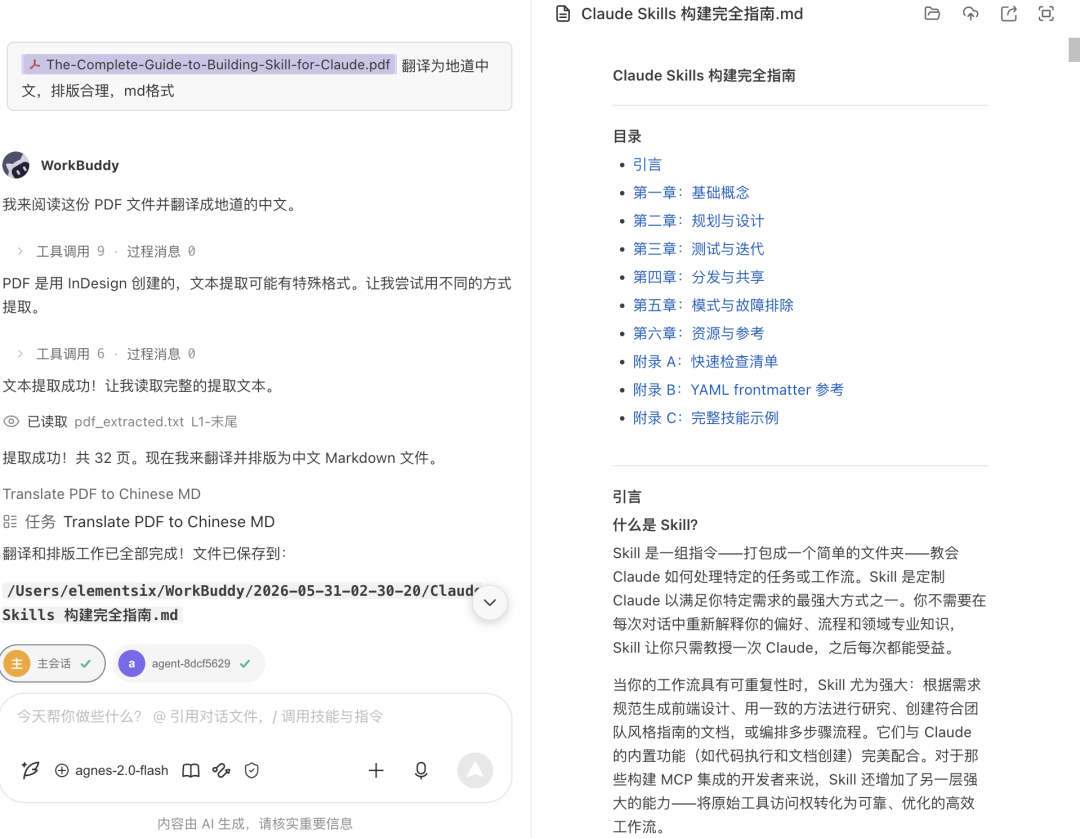Click the document icon beside file title

tap(563, 14)
